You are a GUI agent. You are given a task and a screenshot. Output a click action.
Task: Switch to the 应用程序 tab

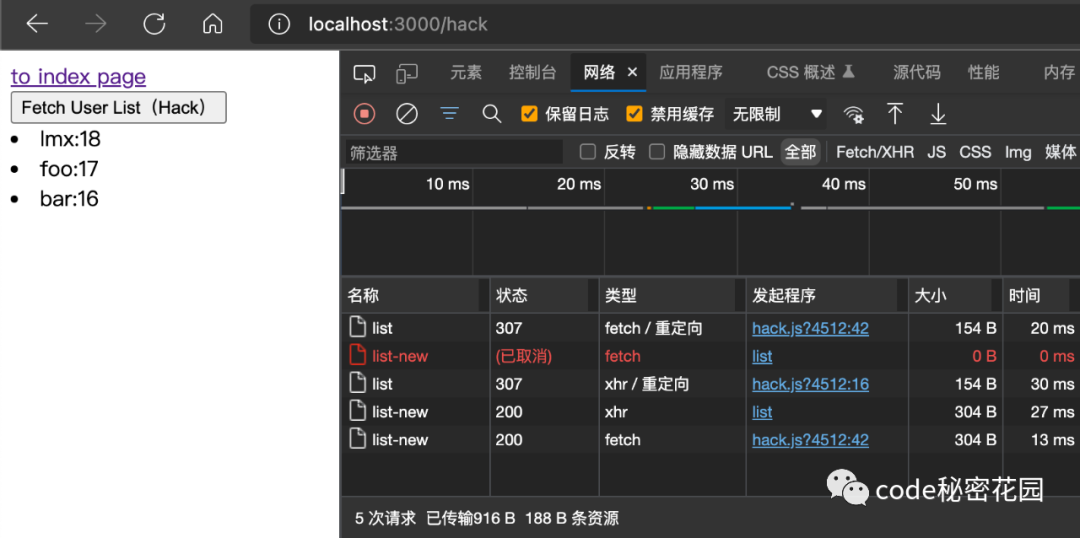(x=691, y=72)
